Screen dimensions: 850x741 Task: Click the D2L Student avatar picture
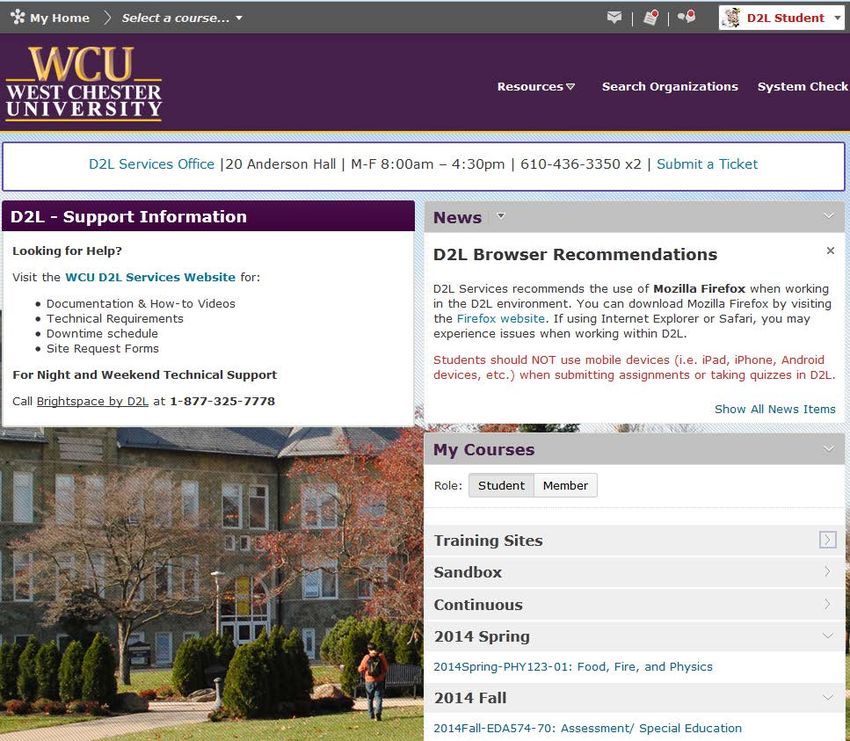[x=732, y=17]
